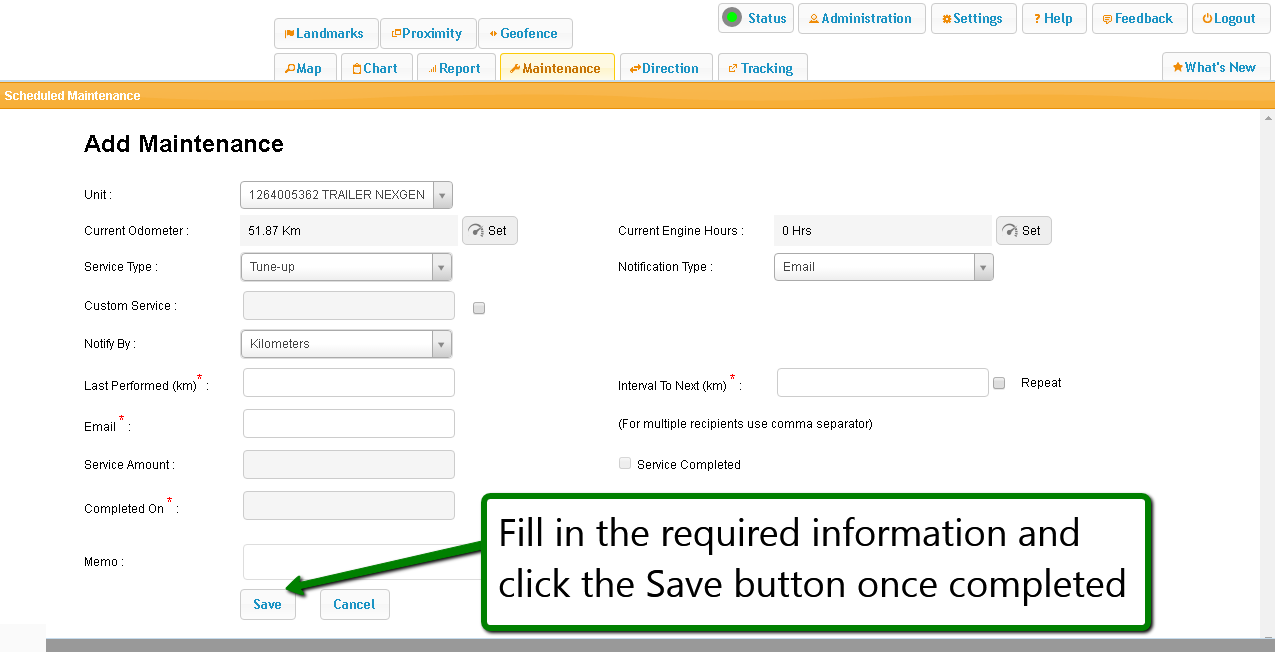This screenshot has height=652, width=1275.
Task: Click the green Status indicator icon
Action: [x=733, y=18]
